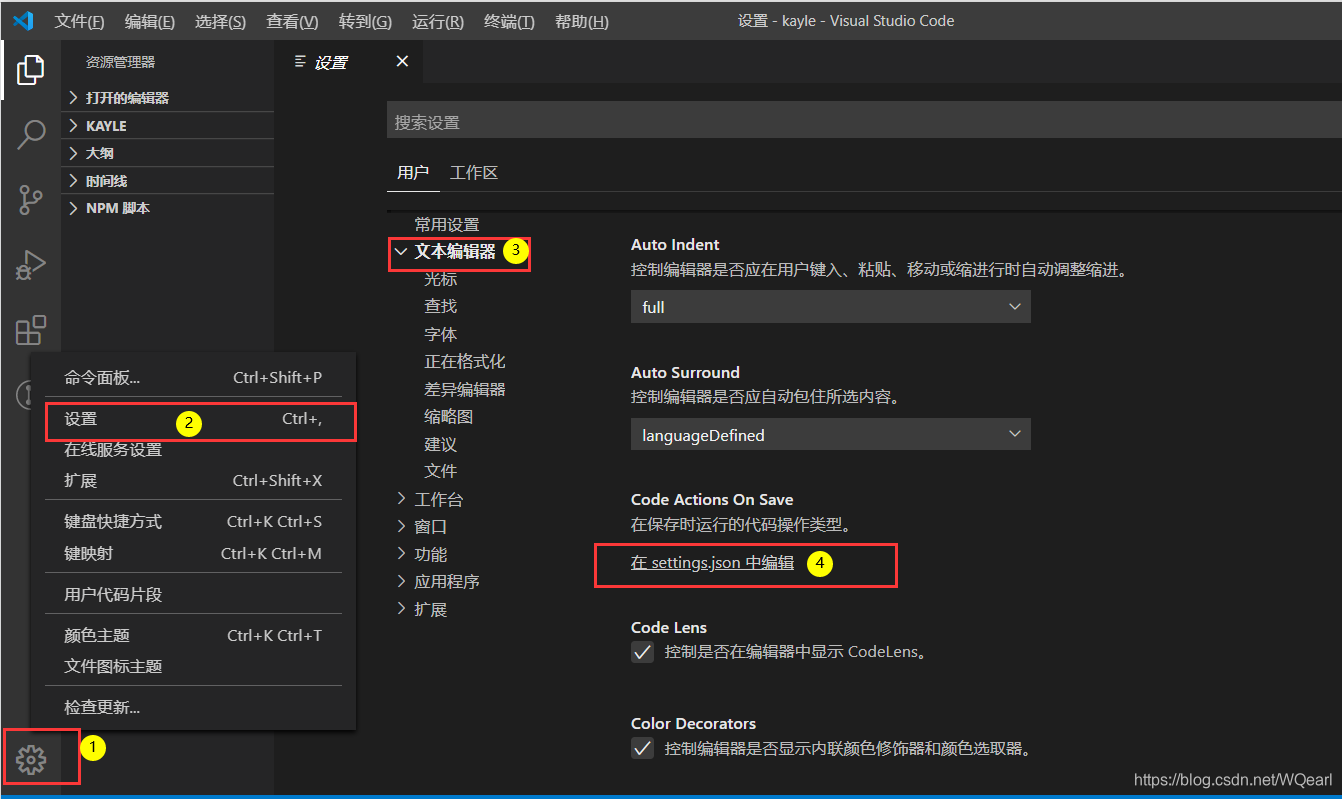Select 文件 under 文本编辑器
This screenshot has height=799, width=1342.
click(x=440, y=471)
